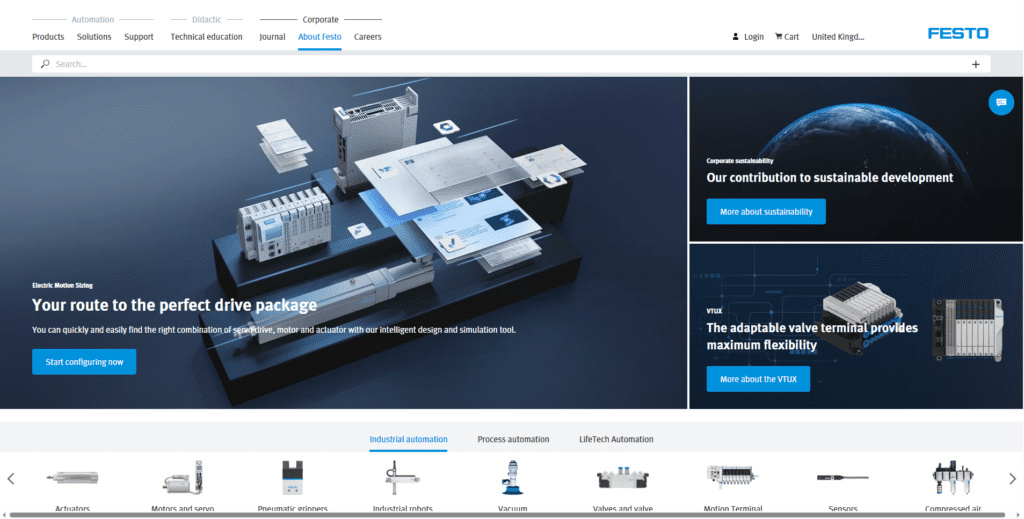Open the Careers menu item
This screenshot has width=1024, height=519.
[x=368, y=37]
